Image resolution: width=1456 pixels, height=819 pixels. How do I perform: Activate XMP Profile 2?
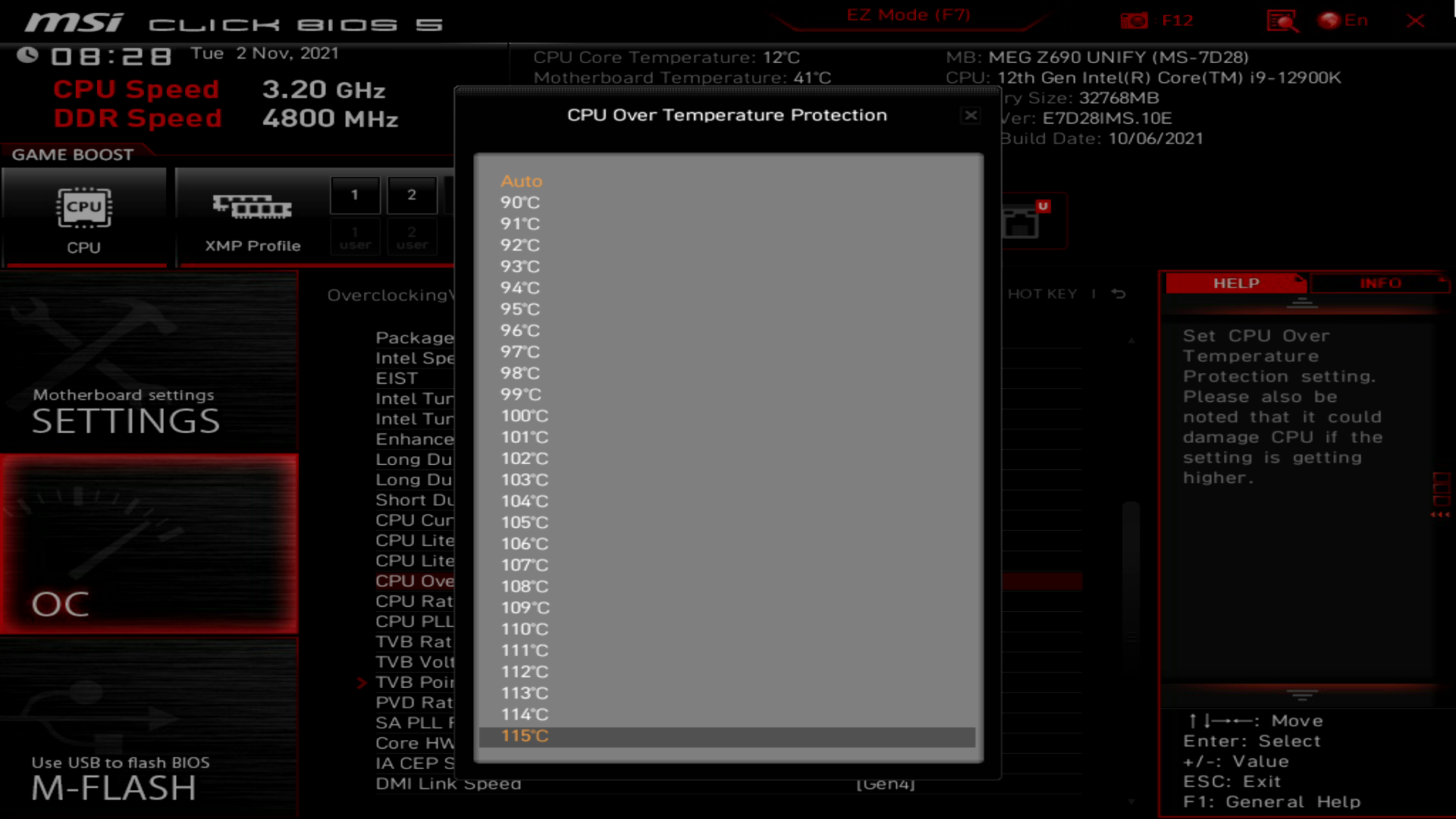412,195
